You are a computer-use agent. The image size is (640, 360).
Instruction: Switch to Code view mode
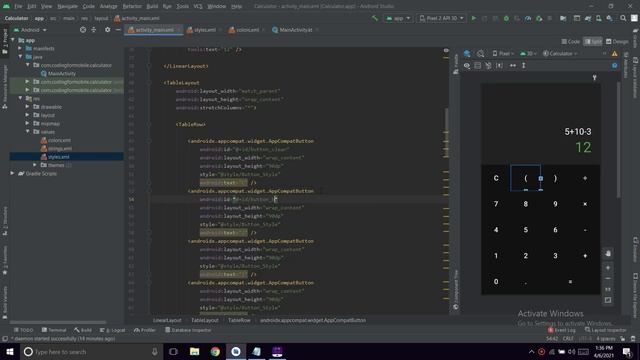coord(571,42)
